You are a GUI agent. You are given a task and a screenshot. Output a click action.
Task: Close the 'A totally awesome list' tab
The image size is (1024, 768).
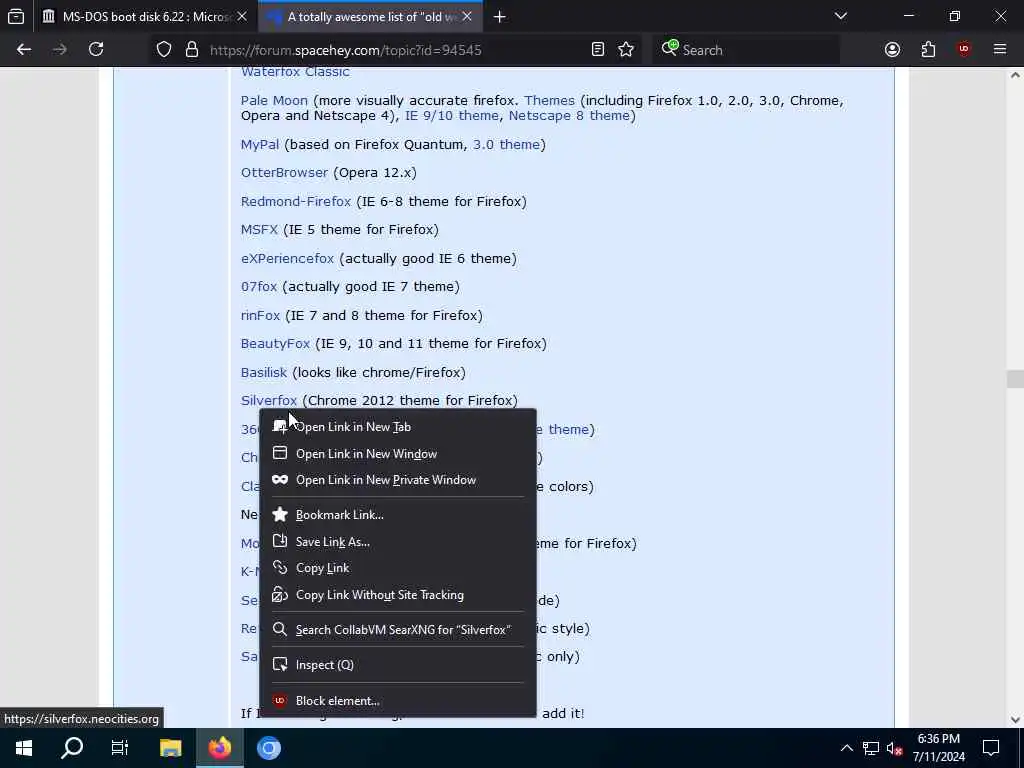pos(467,17)
